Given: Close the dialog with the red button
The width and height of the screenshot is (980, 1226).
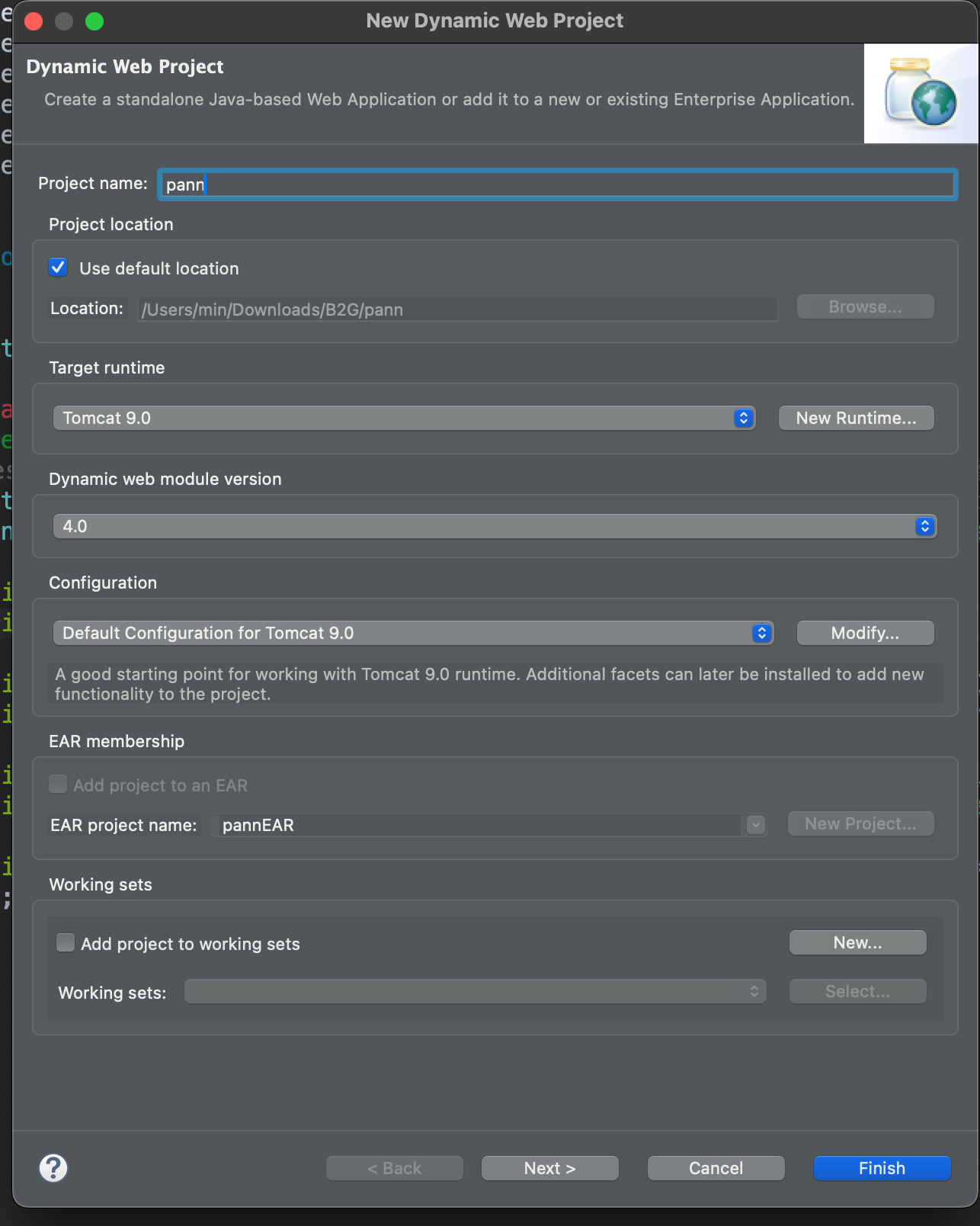Looking at the screenshot, I should pyautogui.click(x=34, y=21).
